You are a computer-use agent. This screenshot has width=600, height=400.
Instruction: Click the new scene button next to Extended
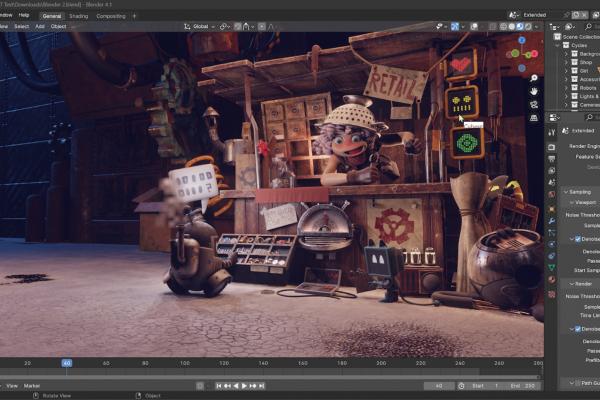click(x=576, y=15)
